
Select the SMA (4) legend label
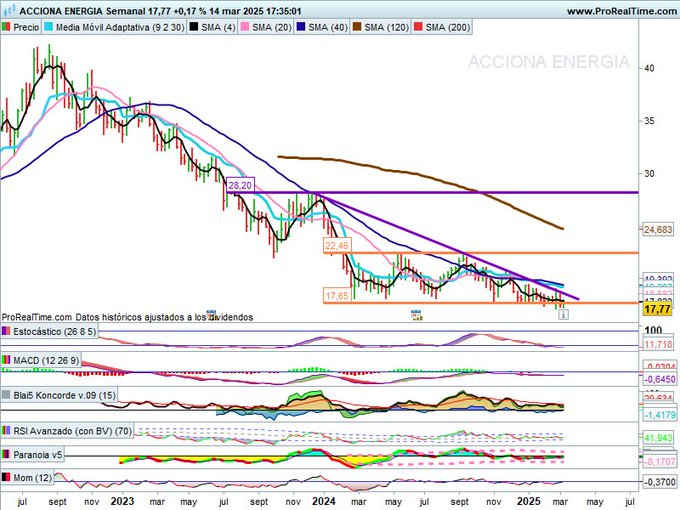point(218,27)
